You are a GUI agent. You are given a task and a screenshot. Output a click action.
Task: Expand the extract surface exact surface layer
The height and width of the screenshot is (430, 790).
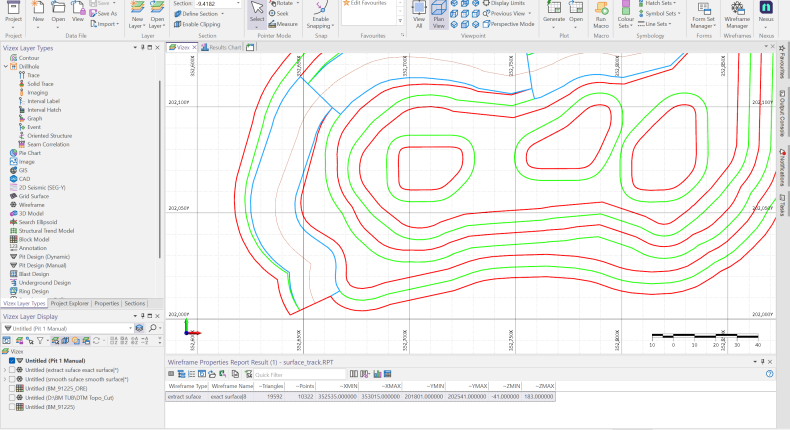(x=5, y=370)
